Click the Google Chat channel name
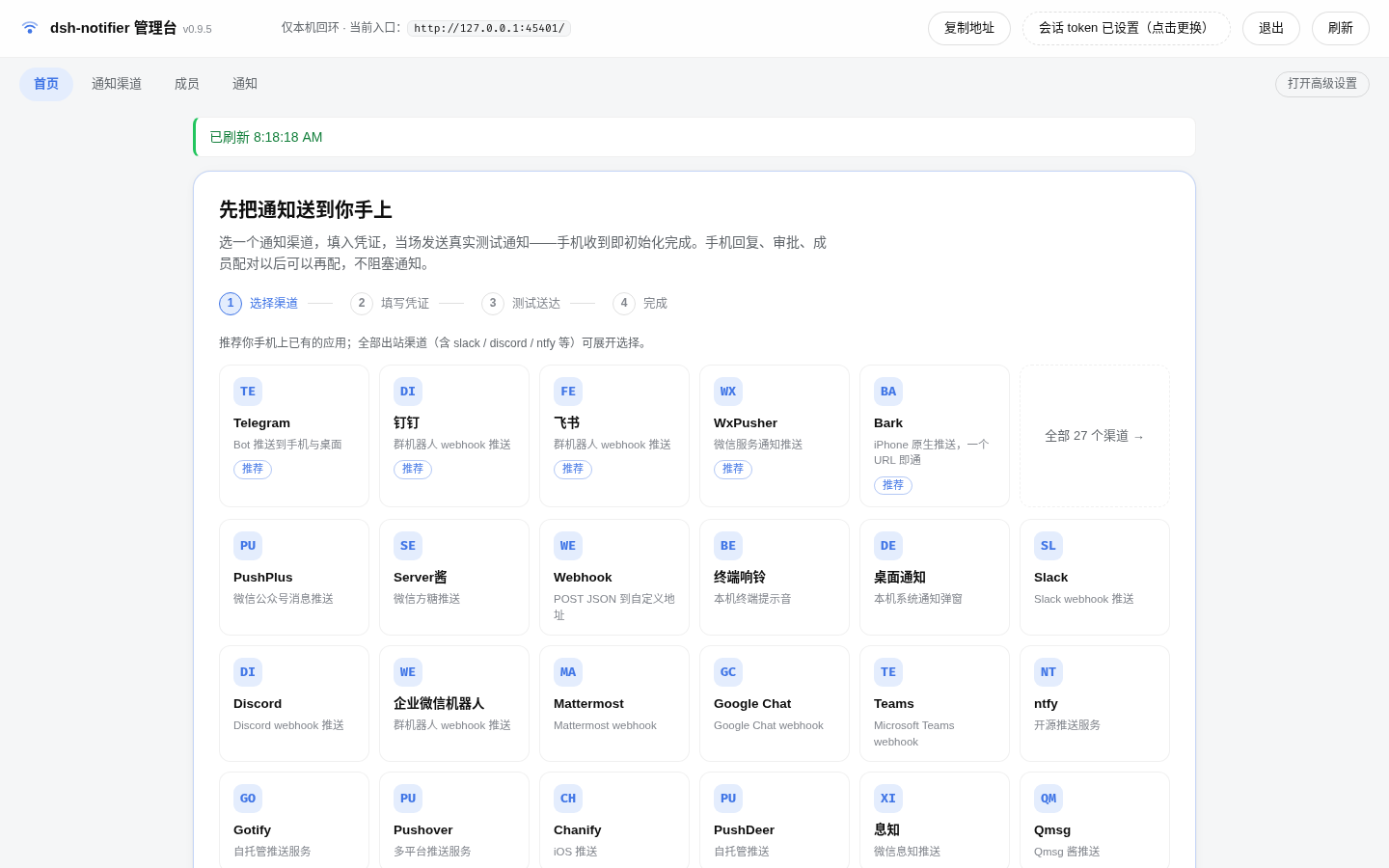Image resolution: width=1389 pixels, height=868 pixels. [752, 704]
